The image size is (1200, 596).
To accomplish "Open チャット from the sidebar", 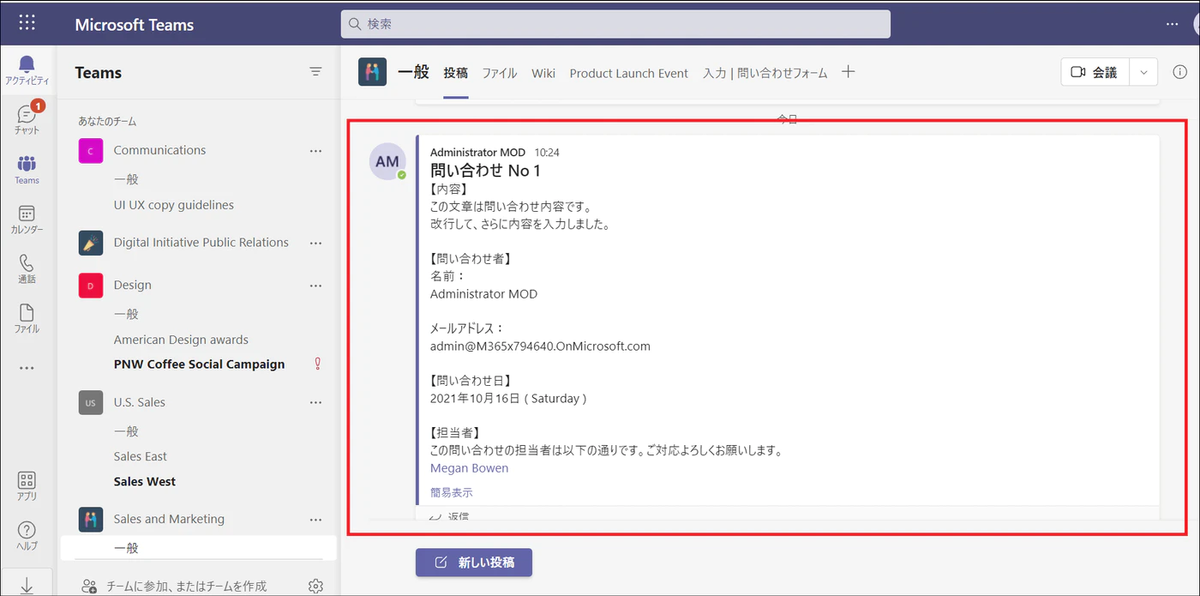I will pyautogui.click(x=27, y=118).
